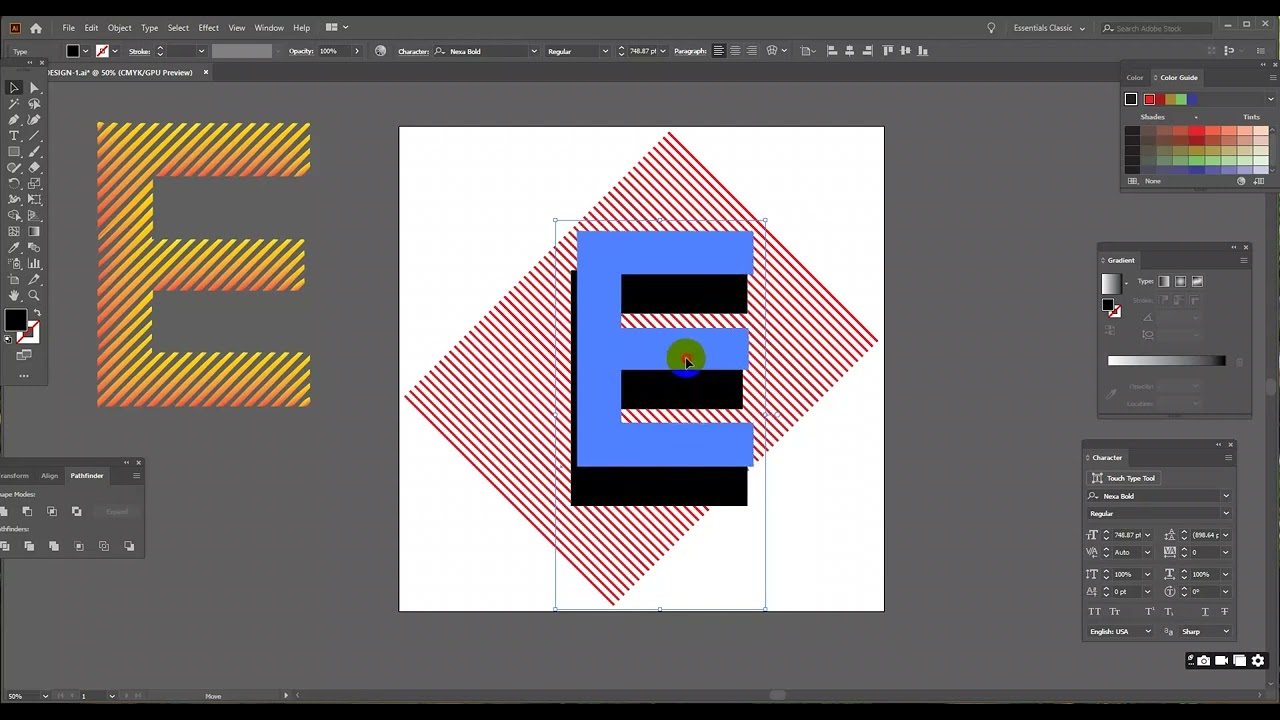Image resolution: width=1280 pixels, height=720 pixels.
Task: Click the Pathfinder tab
Action: coord(87,476)
